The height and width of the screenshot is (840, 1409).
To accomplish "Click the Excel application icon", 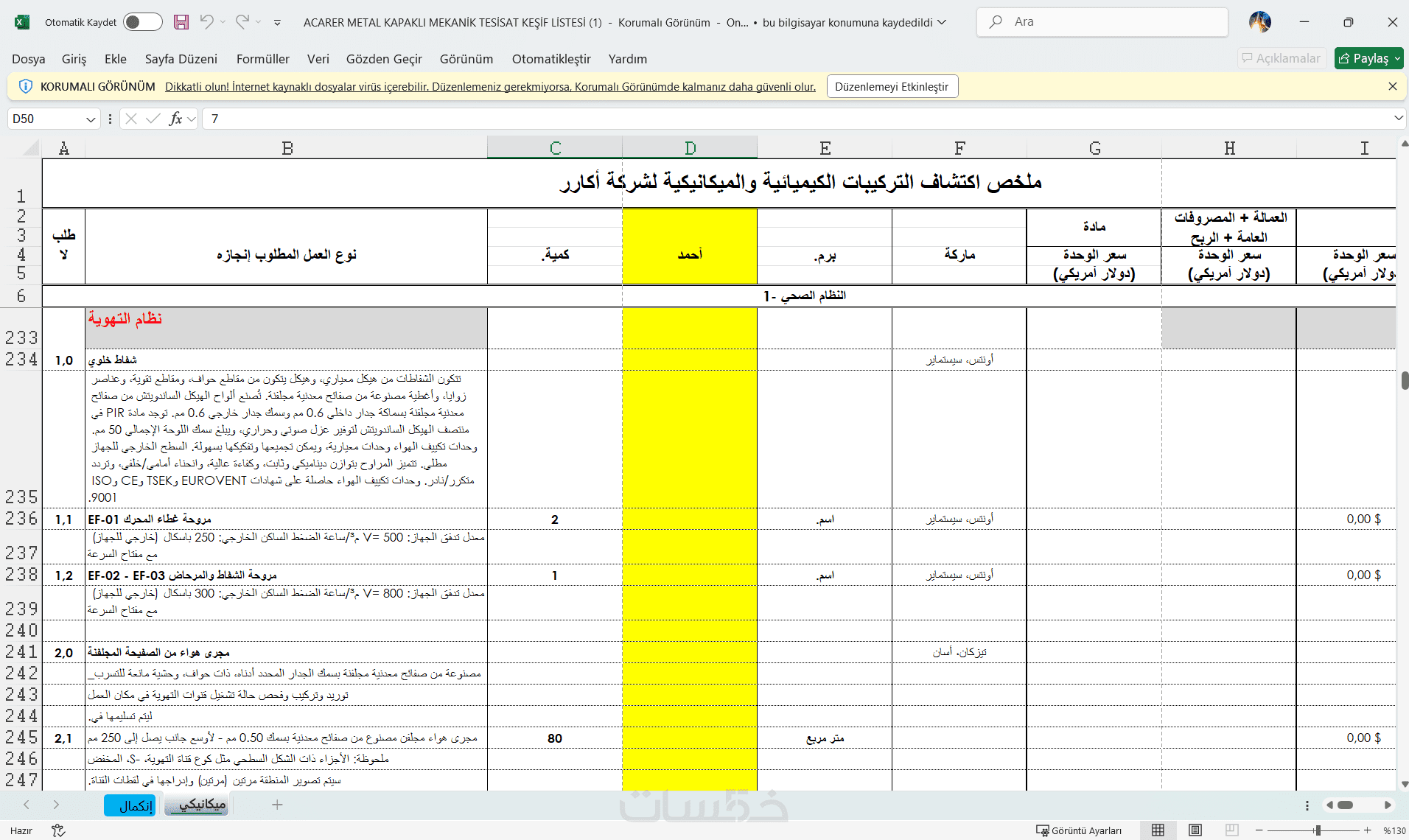I will (x=22, y=22).
